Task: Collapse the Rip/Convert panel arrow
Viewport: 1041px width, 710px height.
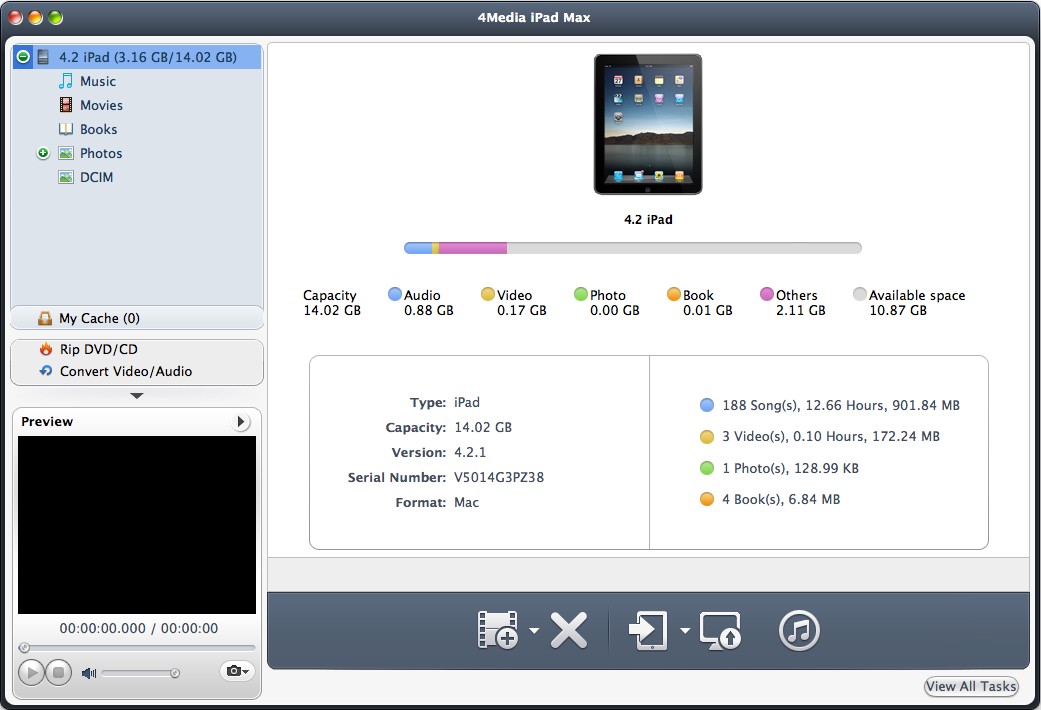Action: [x=136, y=395]
